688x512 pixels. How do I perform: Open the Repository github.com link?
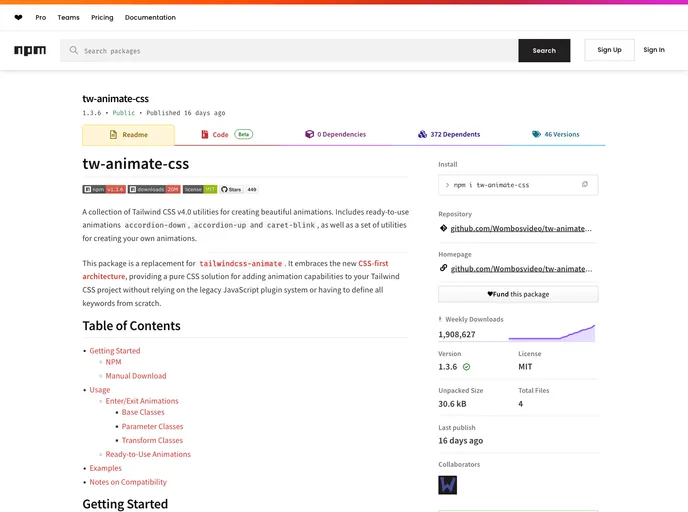[521, 228]
